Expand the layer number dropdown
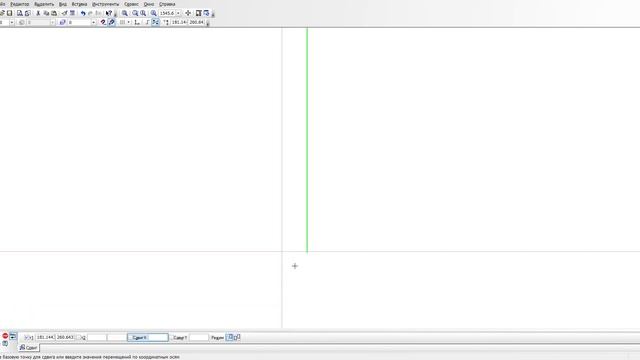The image size is (640, 360). pyautogui.click(x=93, y=22)
